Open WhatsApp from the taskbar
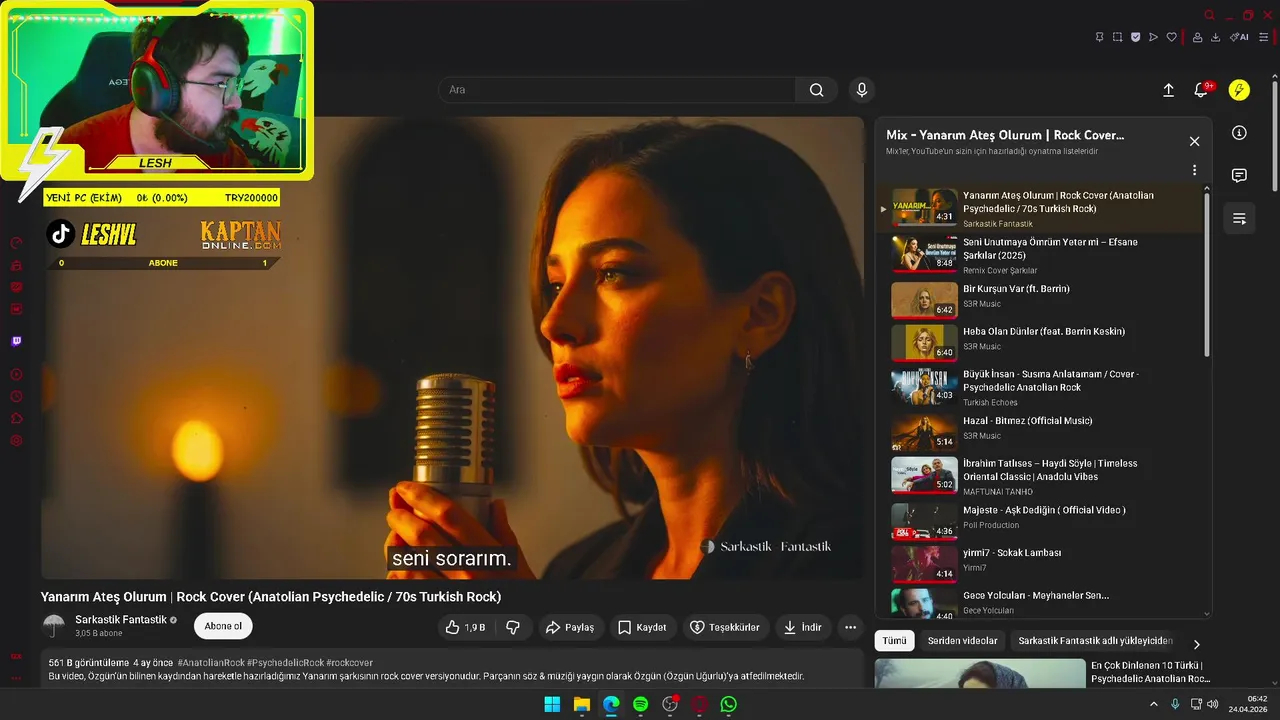This screenshot has width=1280, height=720. [x=729, y=704]
